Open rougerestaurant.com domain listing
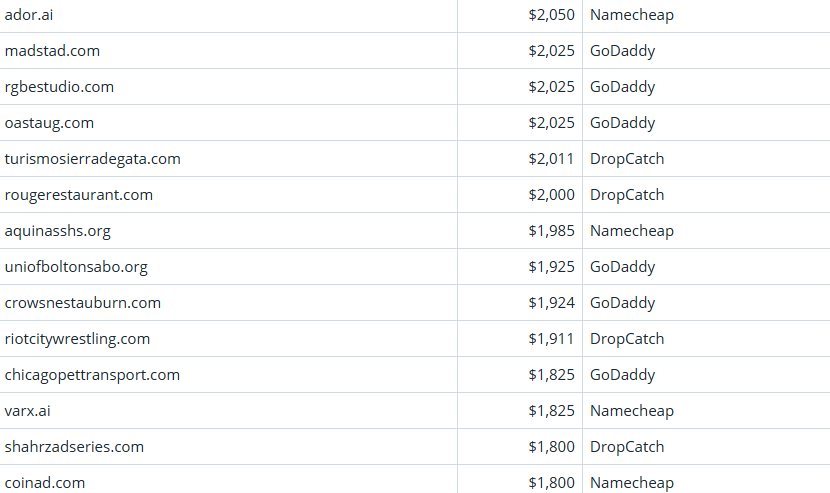The image size is (830, 493). pyautogui.click(x=79, y=195)
